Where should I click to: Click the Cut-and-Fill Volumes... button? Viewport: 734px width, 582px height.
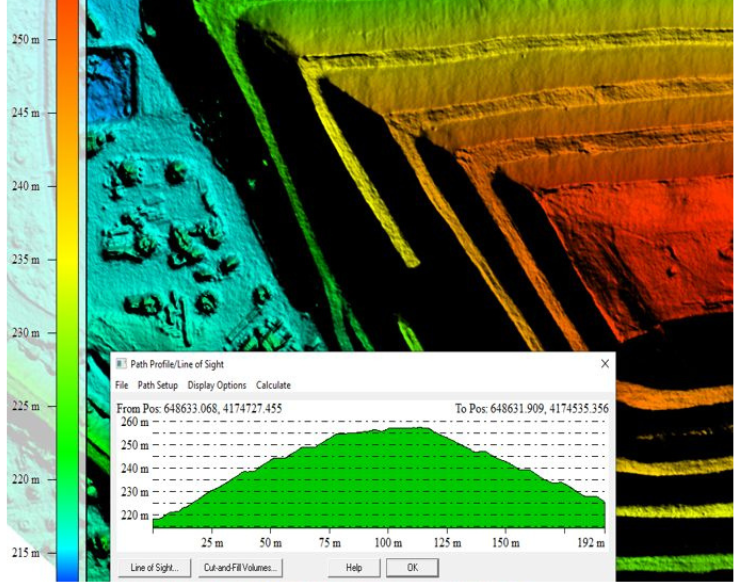[241, 567]
